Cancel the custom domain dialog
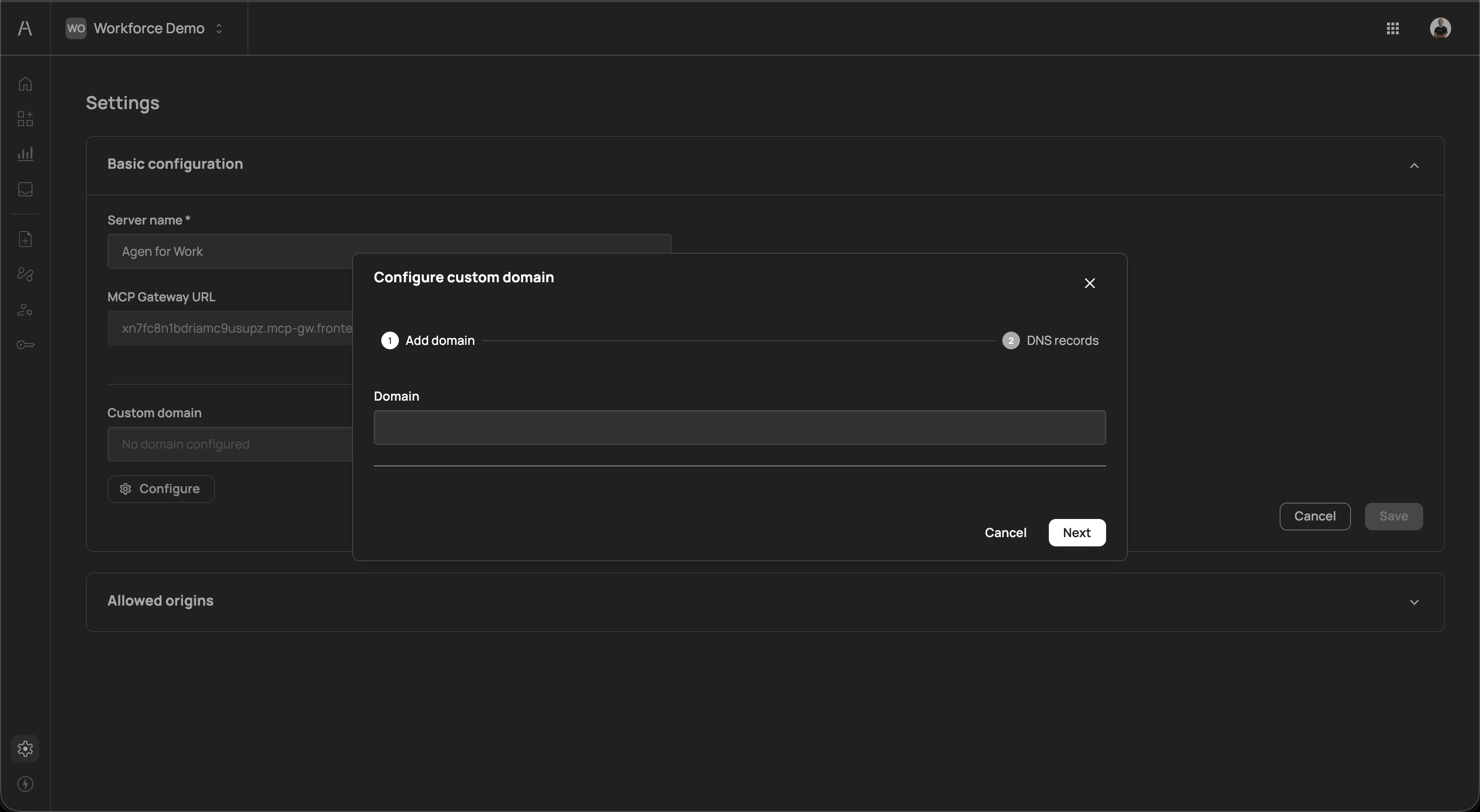This screenshot has width=1480, height=812. [1005, 532]
